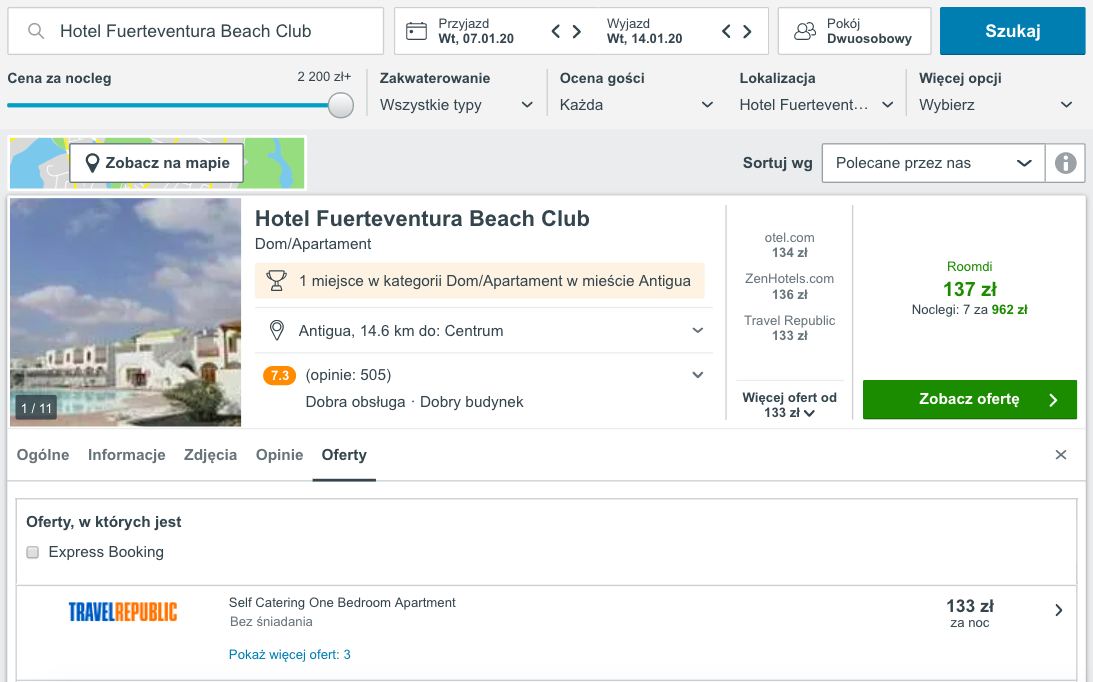The image size is (1093, 682).
Task: Click the location marker icon beside Antigua
Action: coord(277,331)
